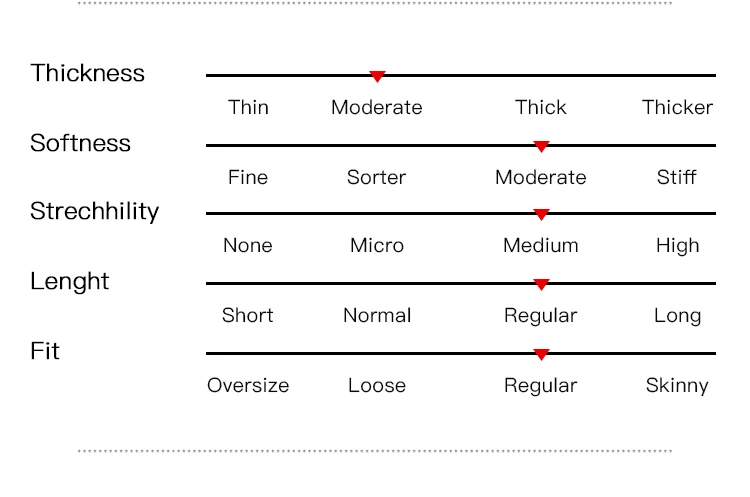Viewport: 750px width, 497px height.
Task: Select the Thicker thickness label
Action: [677, 107]
